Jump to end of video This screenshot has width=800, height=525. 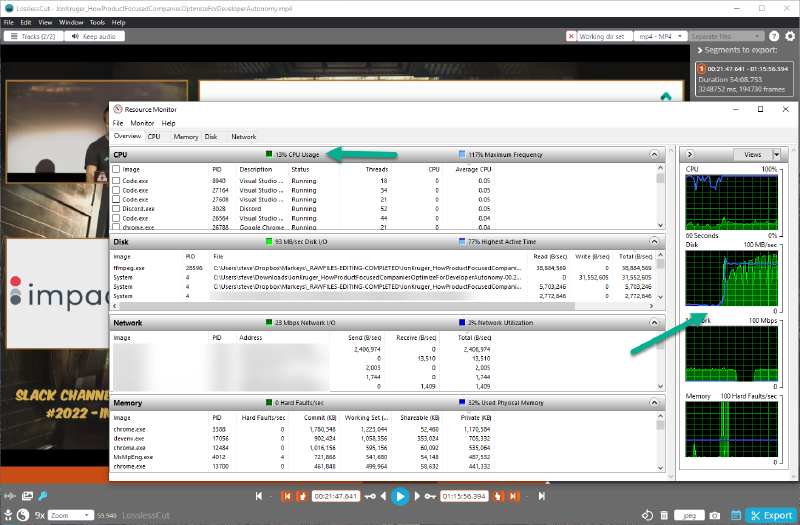click(541, 496)
